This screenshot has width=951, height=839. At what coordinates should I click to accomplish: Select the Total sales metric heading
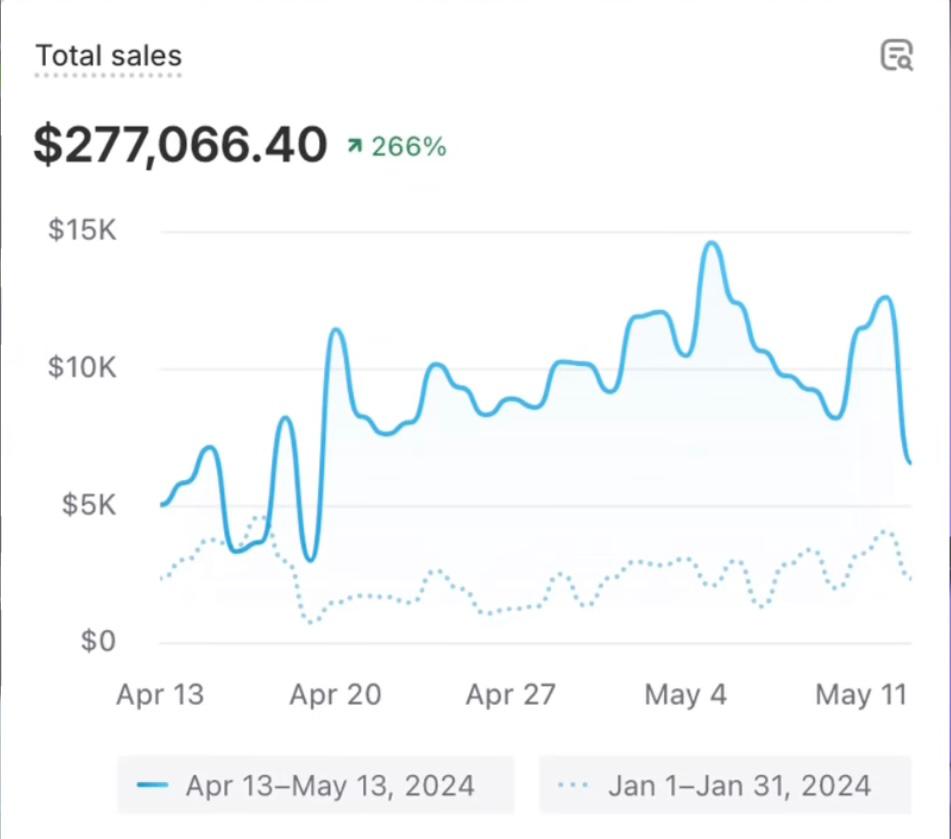[x=107, y=57]
